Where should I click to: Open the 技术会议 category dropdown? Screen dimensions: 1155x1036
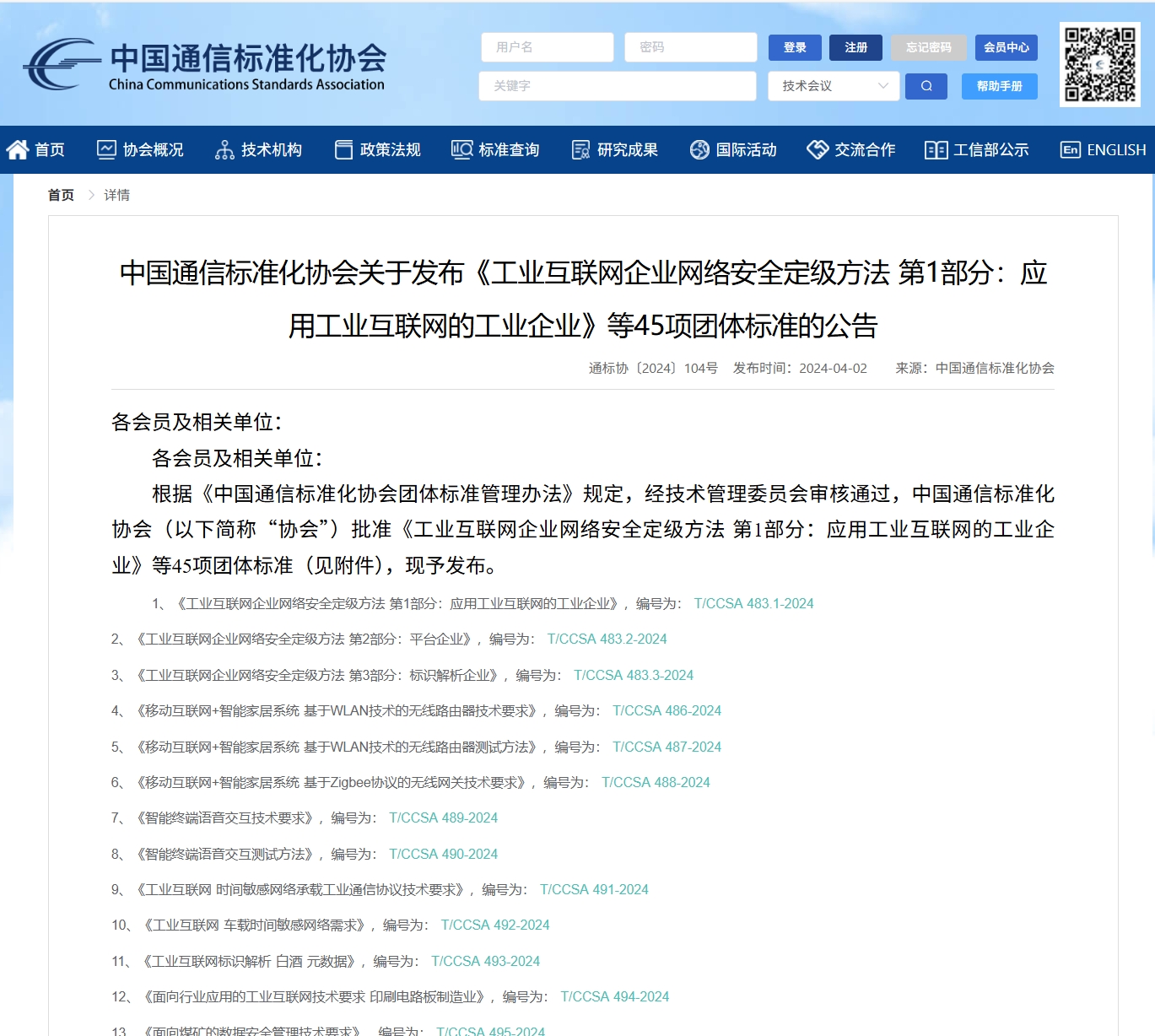point(834,86)
